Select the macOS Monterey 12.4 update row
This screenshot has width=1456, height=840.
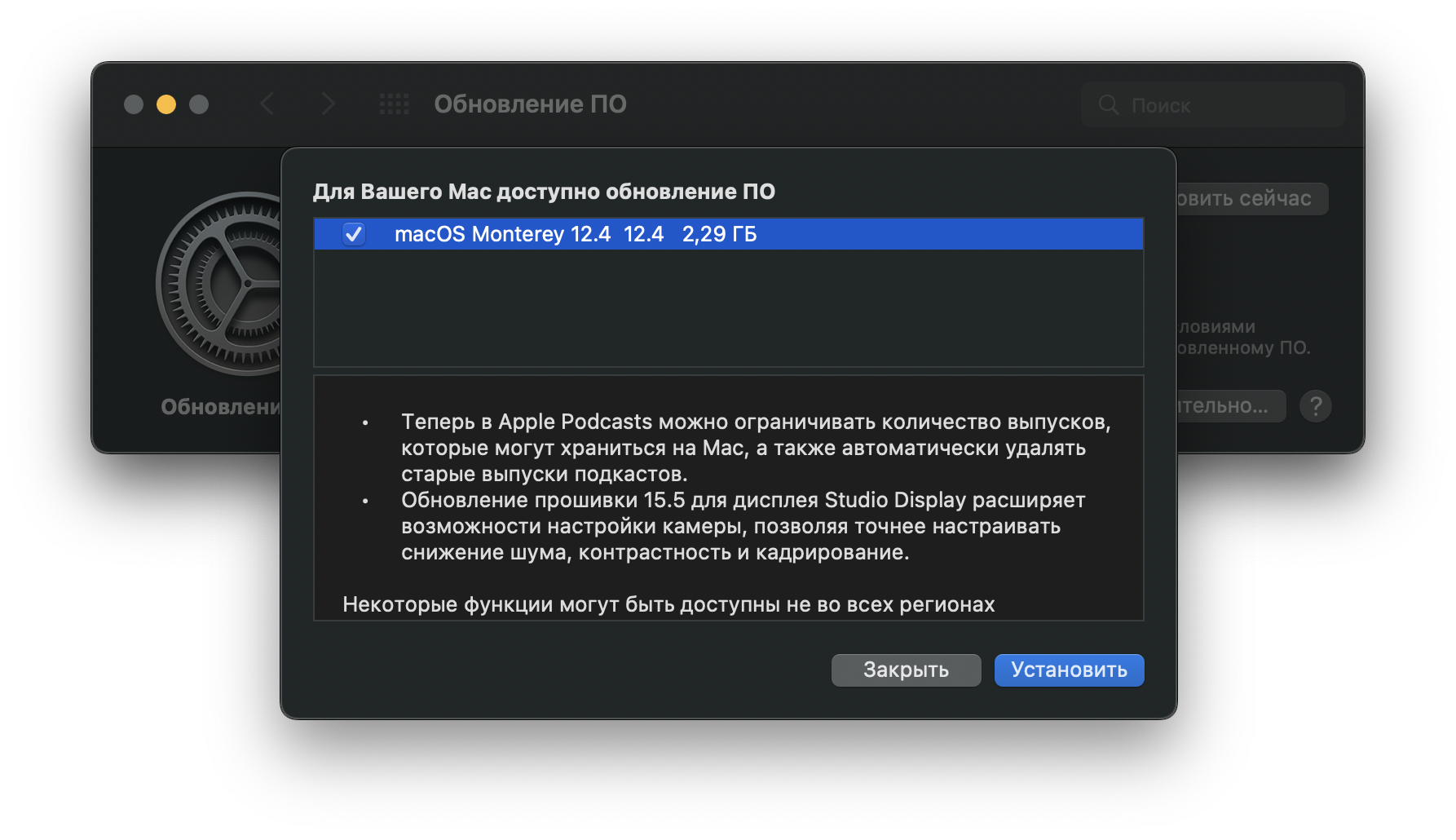coord(897,234)
